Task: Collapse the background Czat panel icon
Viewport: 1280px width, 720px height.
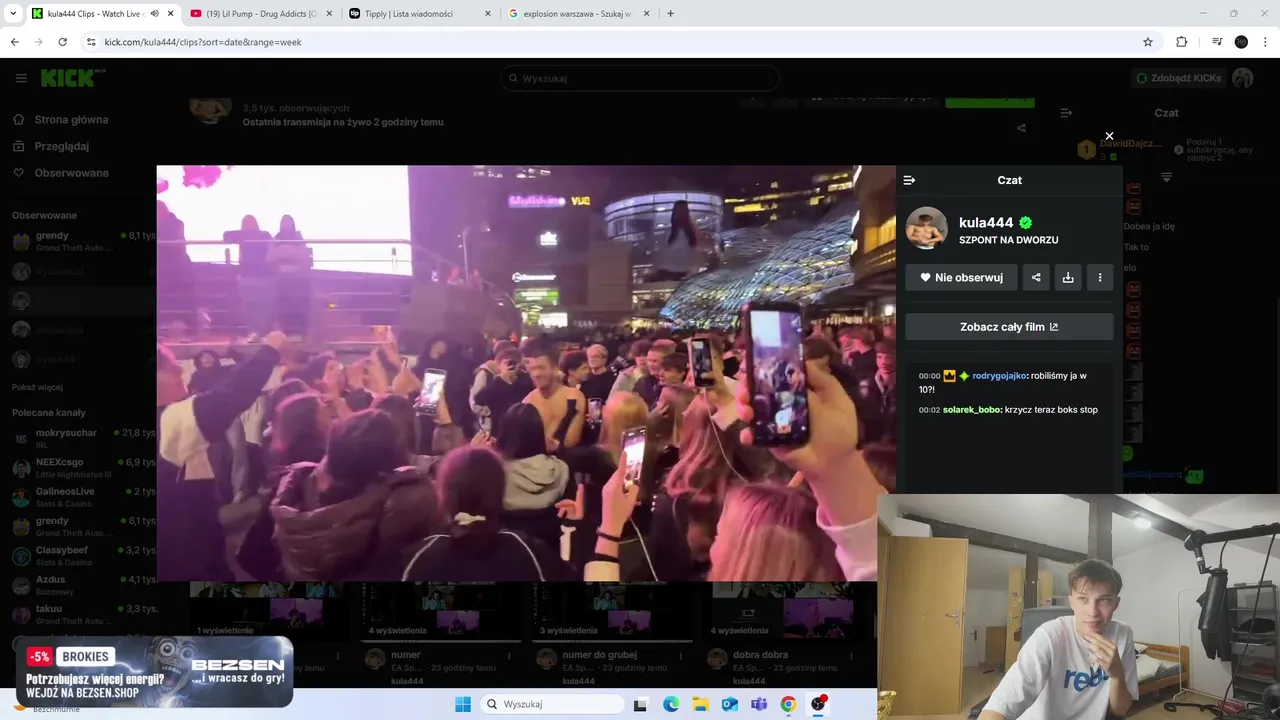Action: pyautogui.click(x=1066, y=113)
